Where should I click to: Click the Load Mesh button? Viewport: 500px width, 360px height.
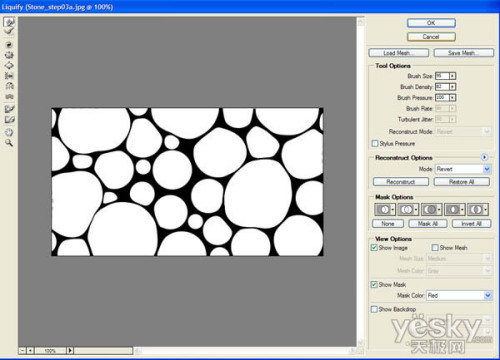coord(399,53)
